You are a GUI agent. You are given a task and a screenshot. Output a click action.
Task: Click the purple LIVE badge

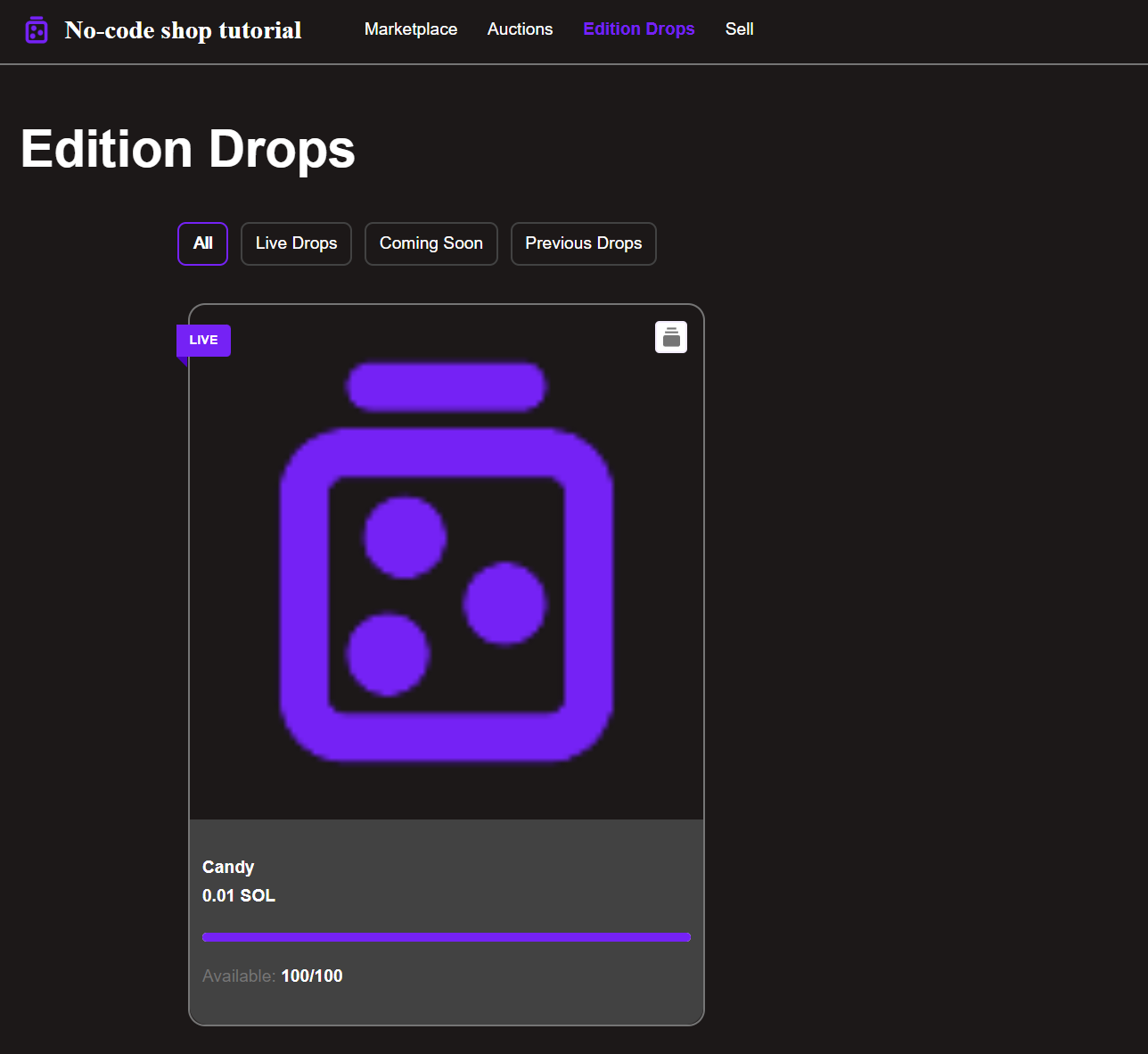pyautogui.click(x=204, y=340)
